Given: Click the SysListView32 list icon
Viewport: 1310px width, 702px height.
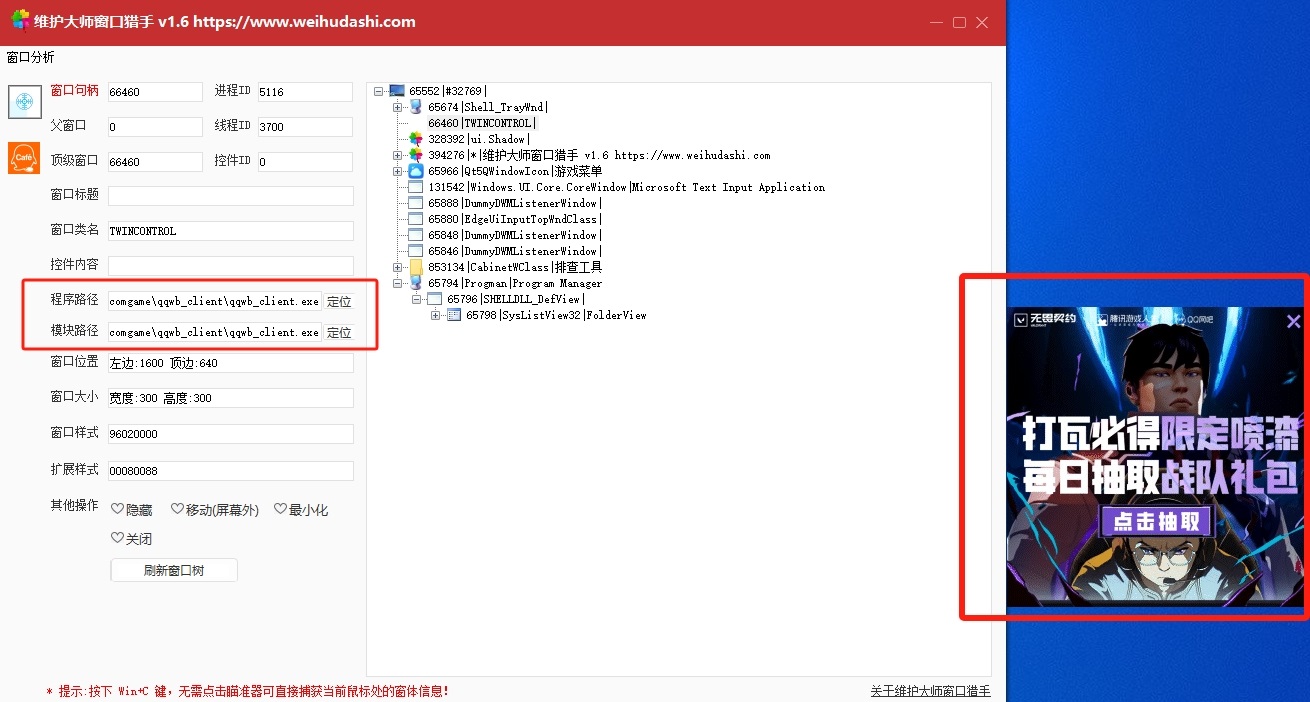Looking at the screenshot, I should pyautogui.click(x=454, y=315).
